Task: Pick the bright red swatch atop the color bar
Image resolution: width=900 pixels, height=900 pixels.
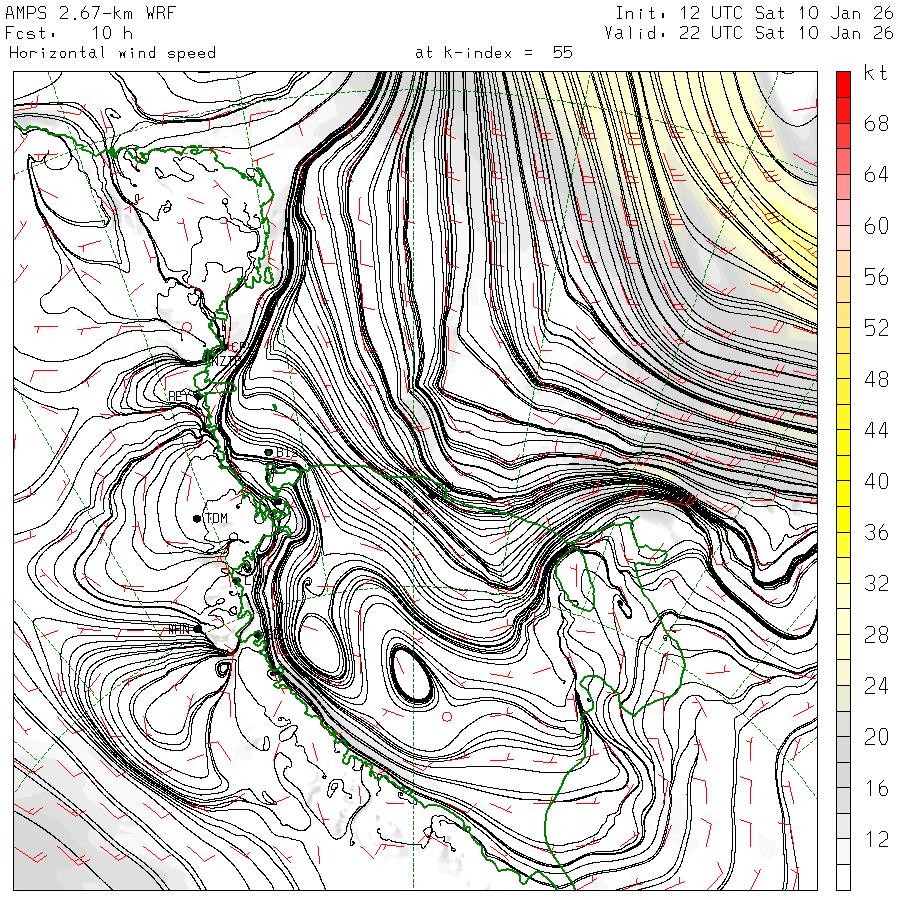Action: pyautogui.click(x=843, y=84)
